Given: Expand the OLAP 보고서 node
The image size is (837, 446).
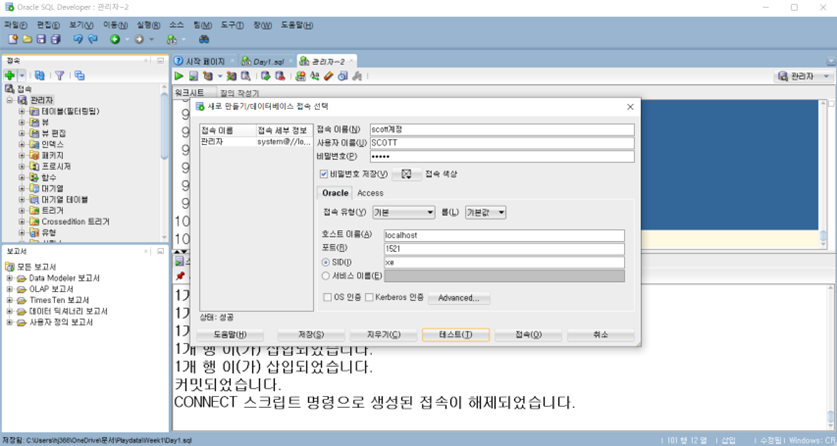Looking at the screenshot, I should click(9, 289).
